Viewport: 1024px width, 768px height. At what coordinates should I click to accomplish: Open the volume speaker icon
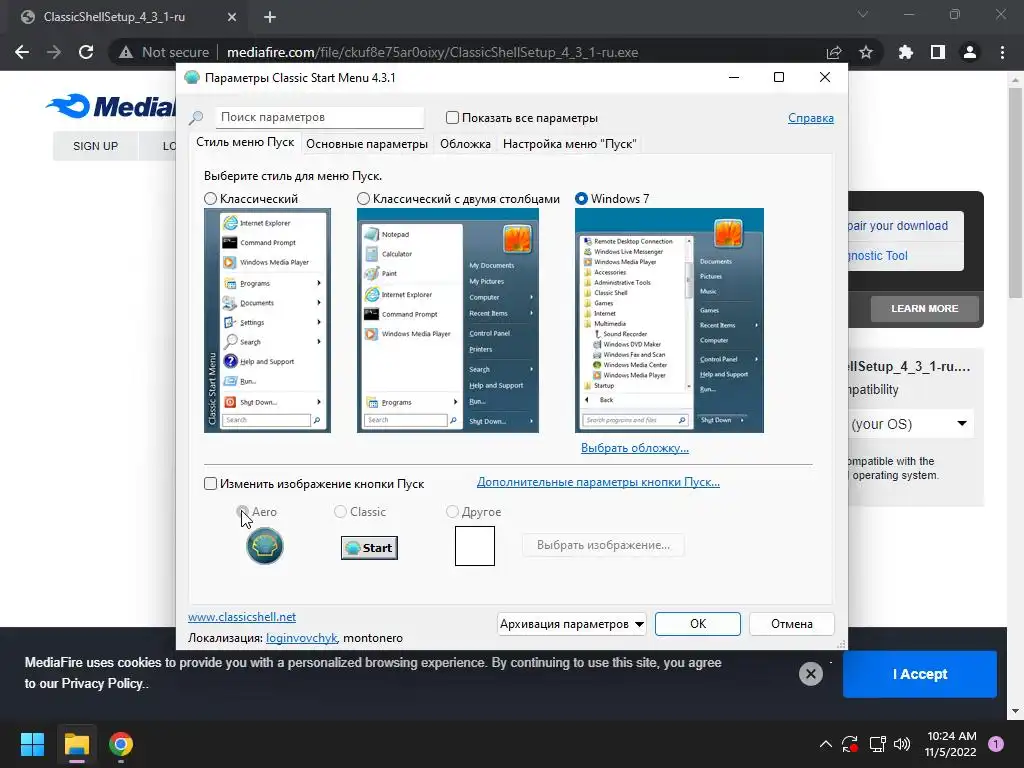[902, 744]
